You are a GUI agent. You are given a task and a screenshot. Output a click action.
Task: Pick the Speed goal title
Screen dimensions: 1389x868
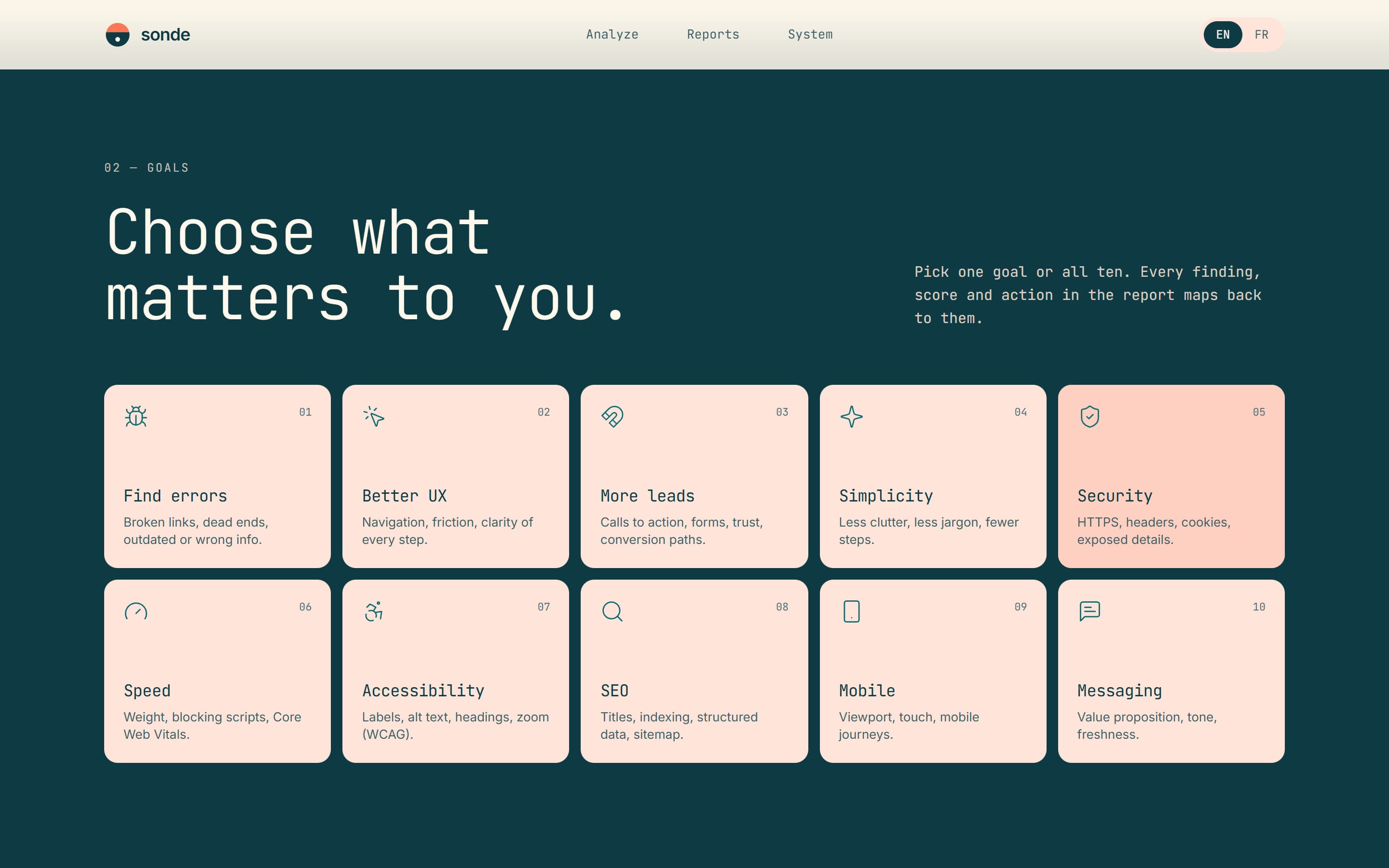(147, 691)
